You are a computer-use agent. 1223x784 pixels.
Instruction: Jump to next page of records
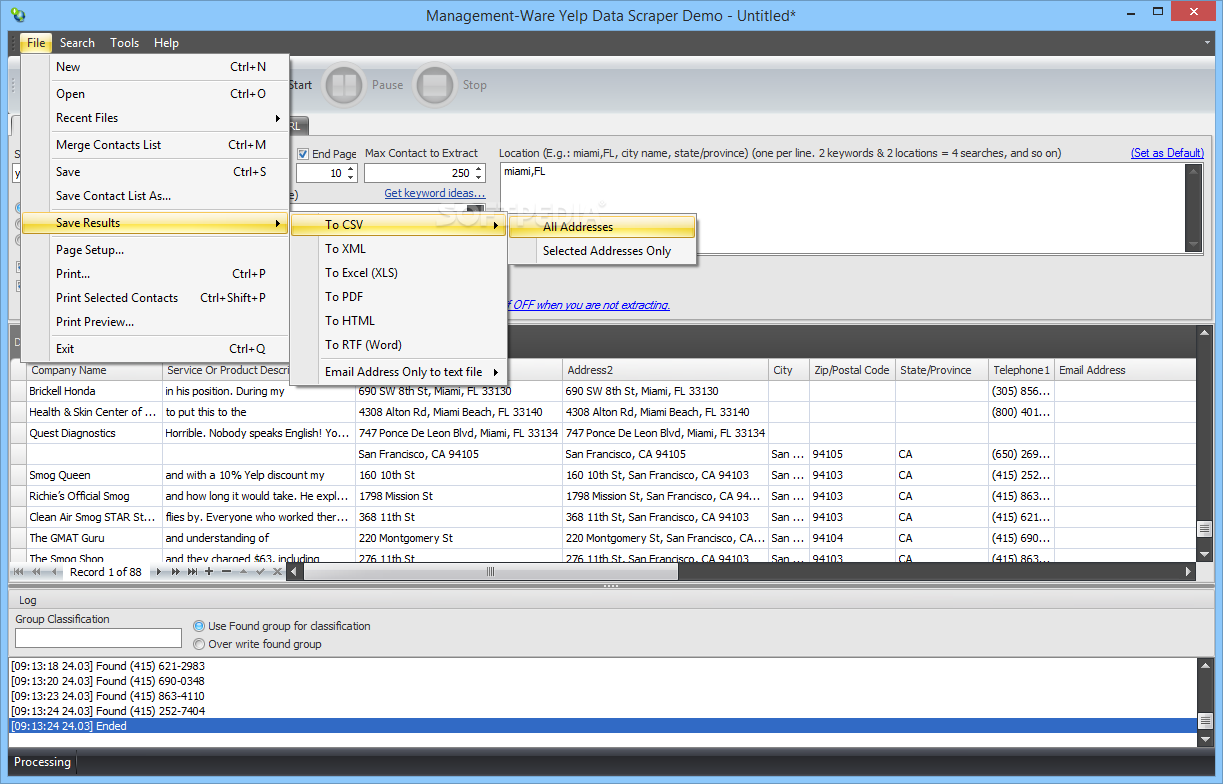coord(175,572)
